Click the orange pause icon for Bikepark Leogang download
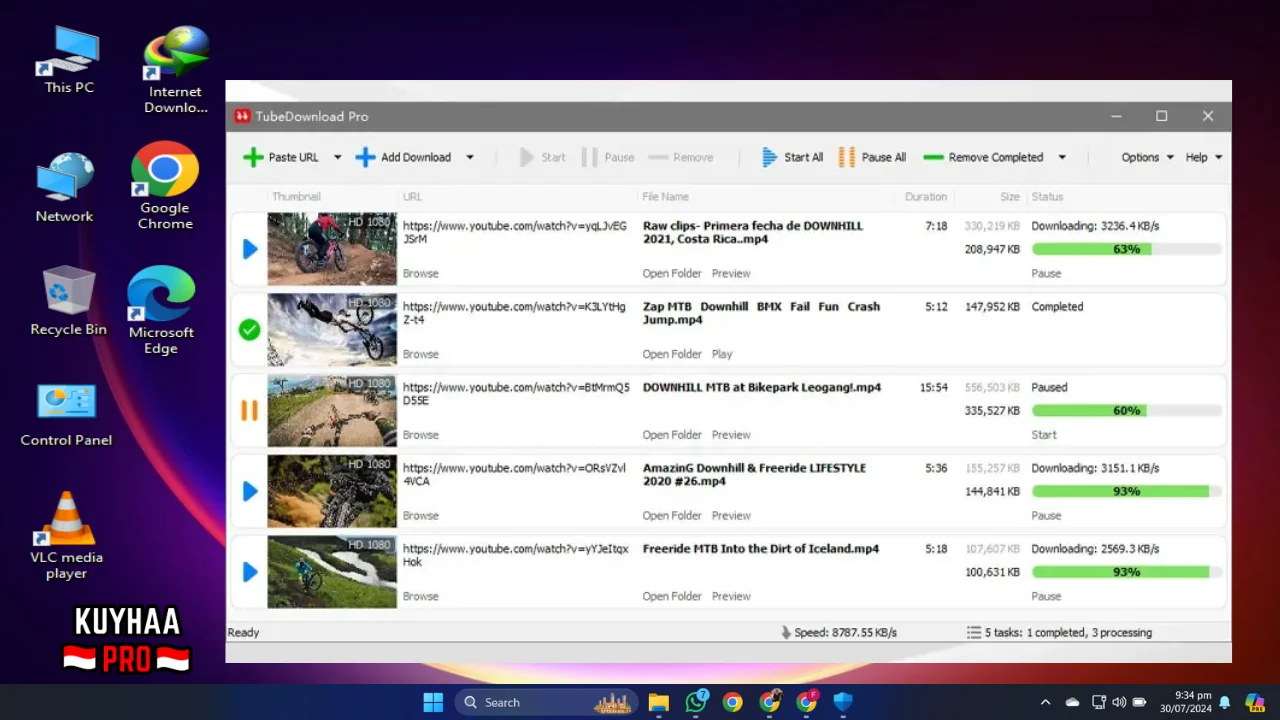The width and height of the screenshot is (1280, 720). (x=249, y=410)
